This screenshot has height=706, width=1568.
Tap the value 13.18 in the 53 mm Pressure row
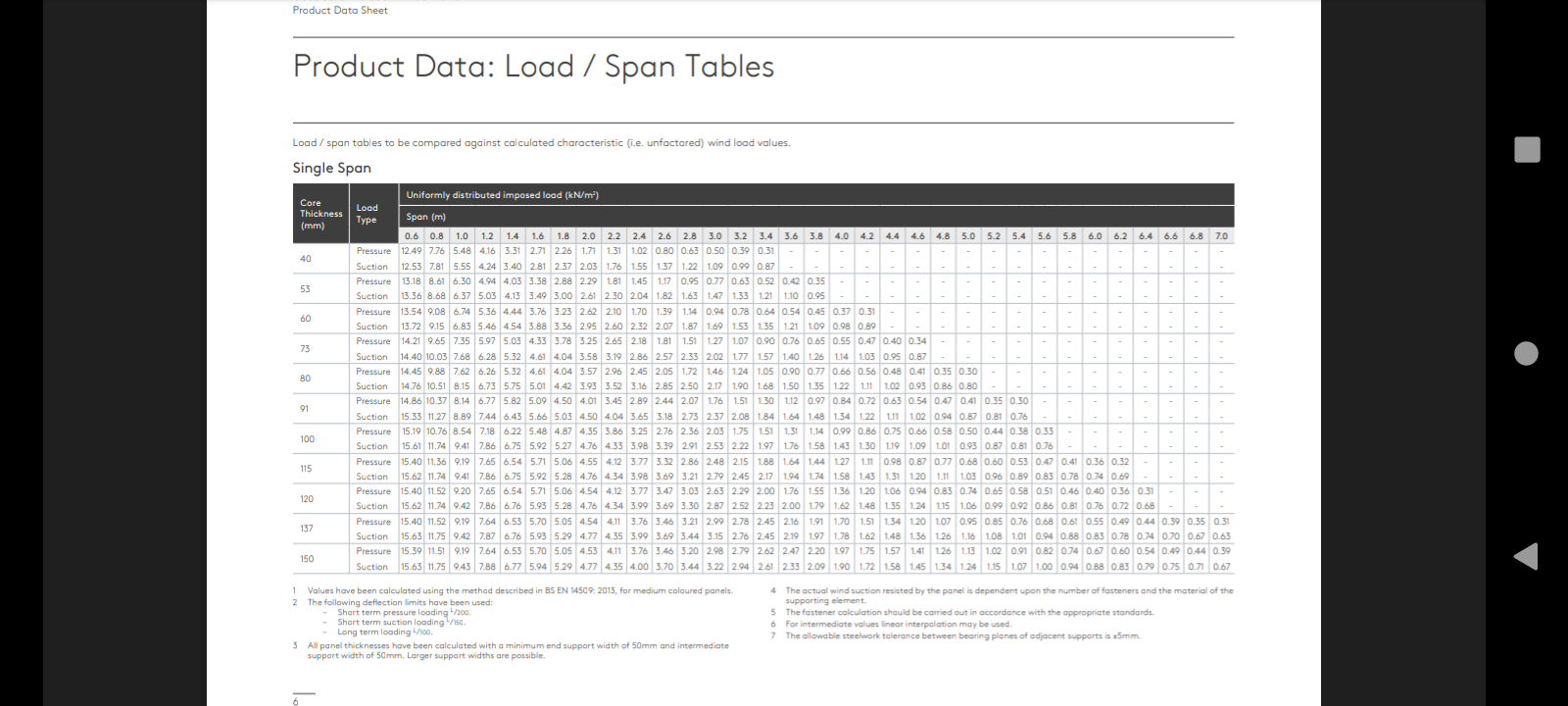412,281
